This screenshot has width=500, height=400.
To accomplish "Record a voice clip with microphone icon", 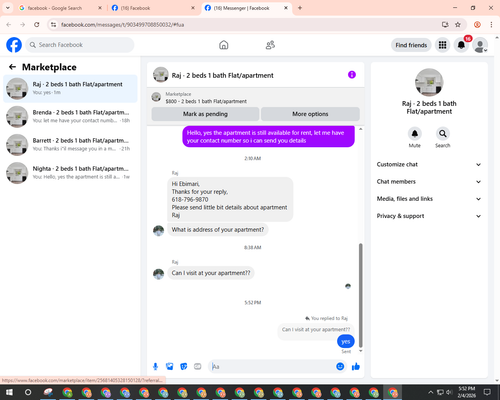I will pos(155,367).
